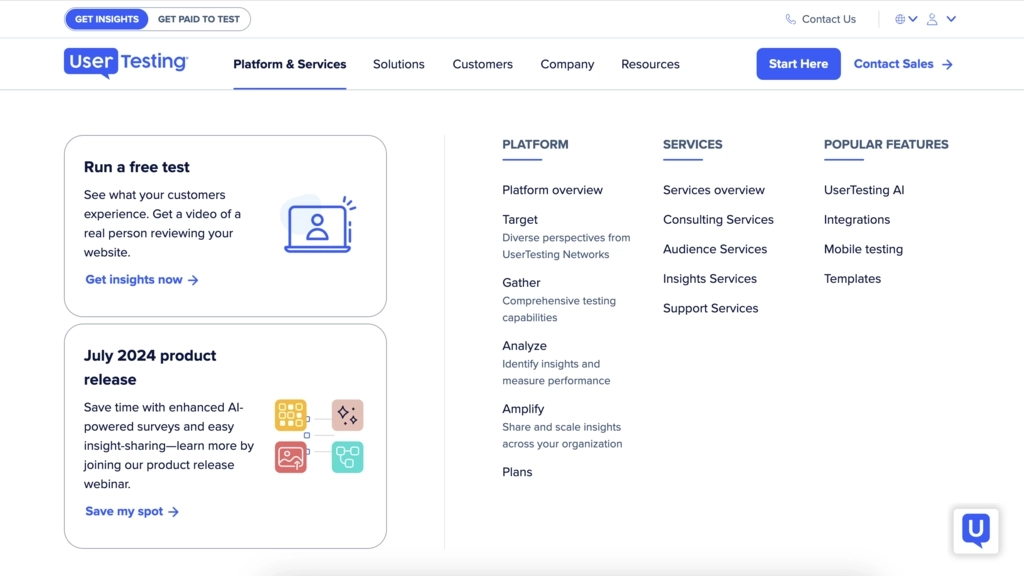Open the Templates link
This screenshot has width=1024, height=576.
852,279
